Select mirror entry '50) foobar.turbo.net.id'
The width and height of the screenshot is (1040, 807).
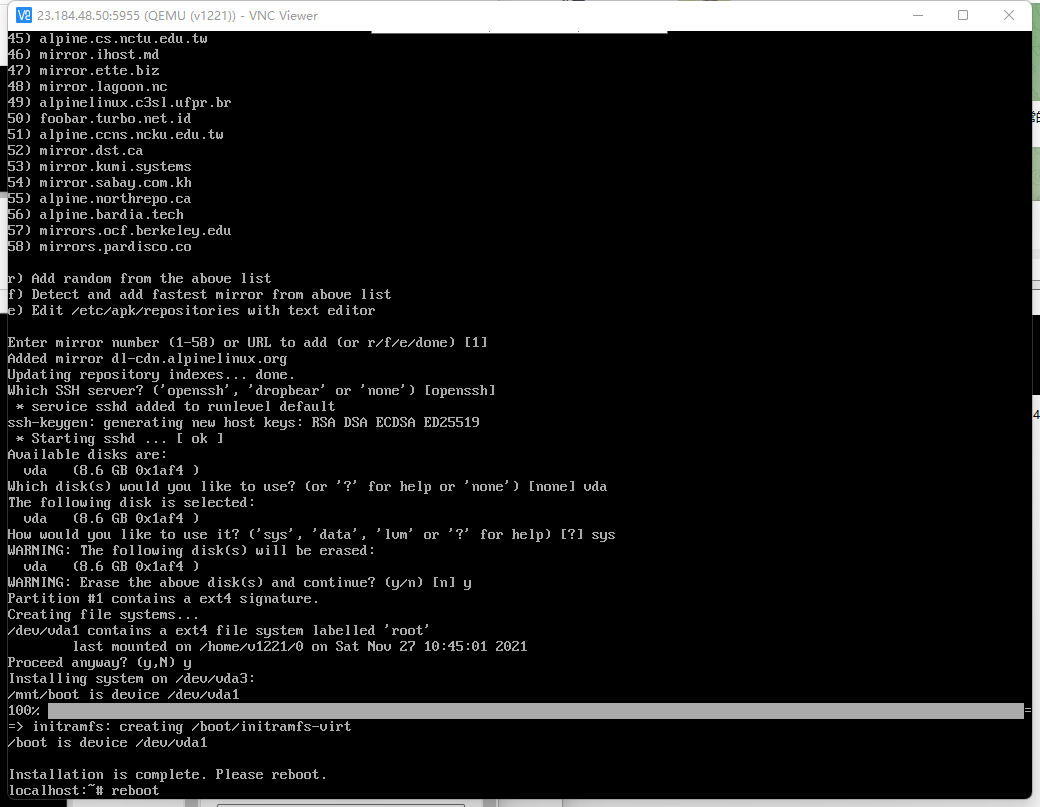[99, 119]
